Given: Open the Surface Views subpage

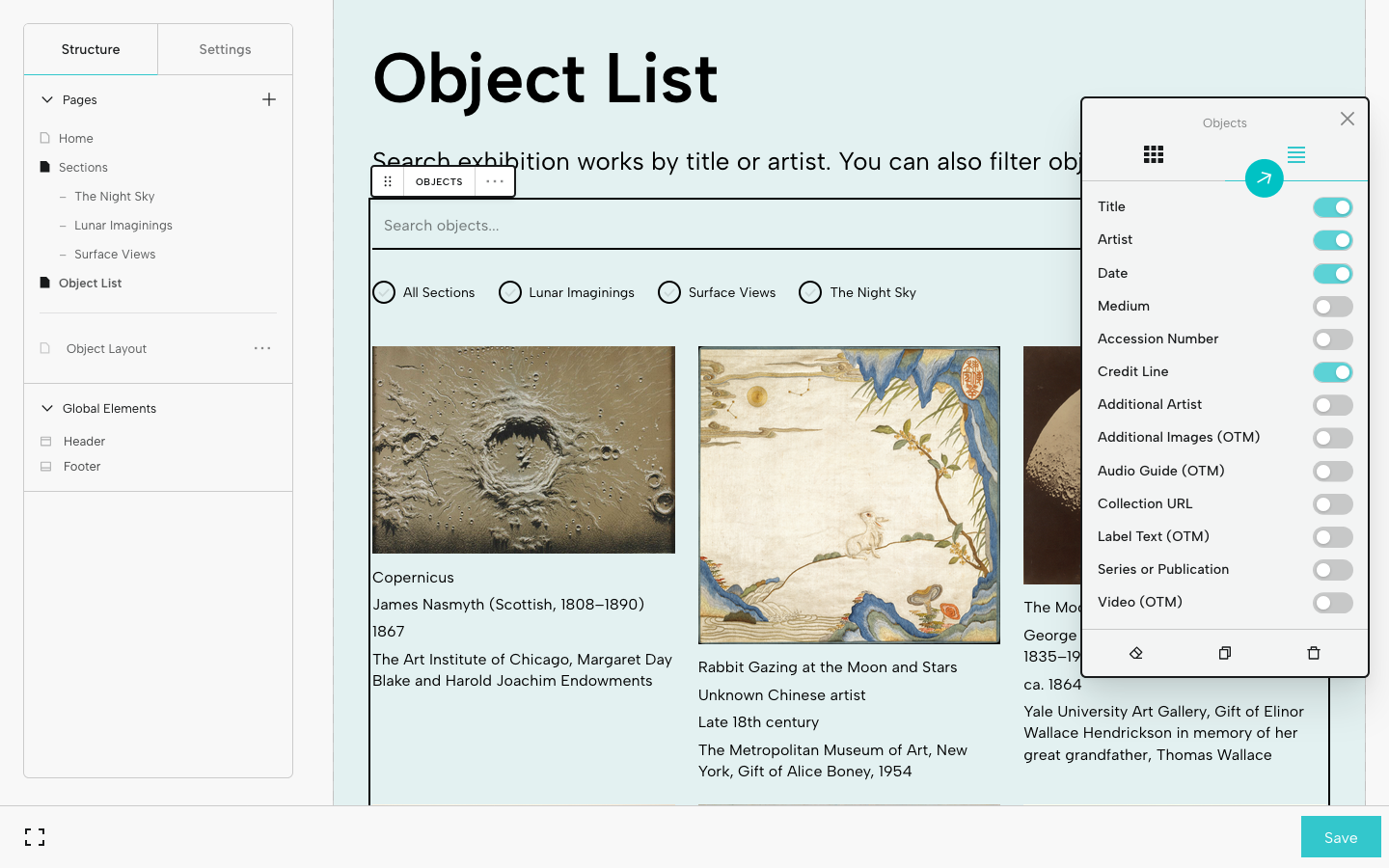Looking at the screenshot, I should (x=115, y=255).
